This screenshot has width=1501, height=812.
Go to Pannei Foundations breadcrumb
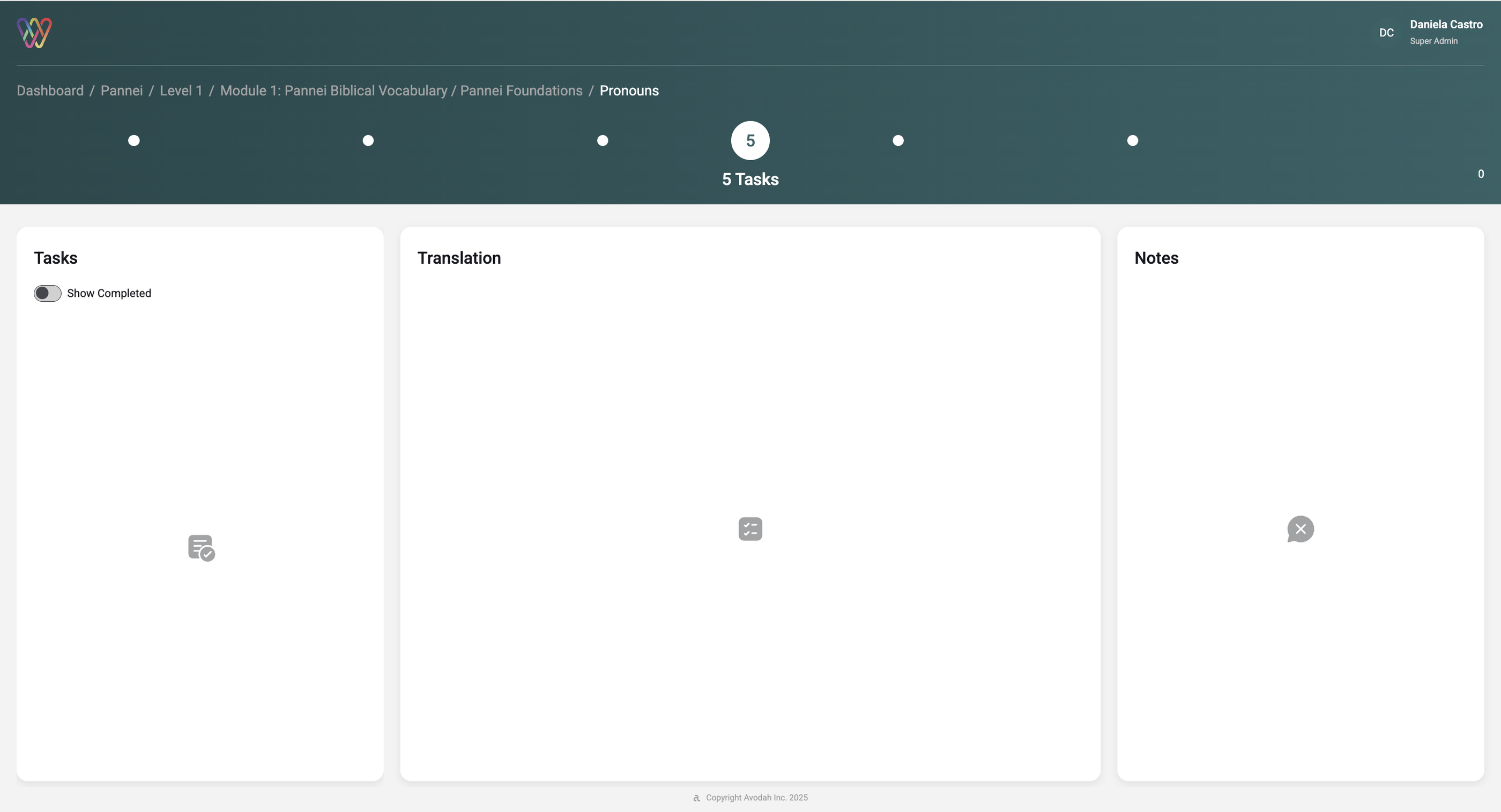click(521, 91)
